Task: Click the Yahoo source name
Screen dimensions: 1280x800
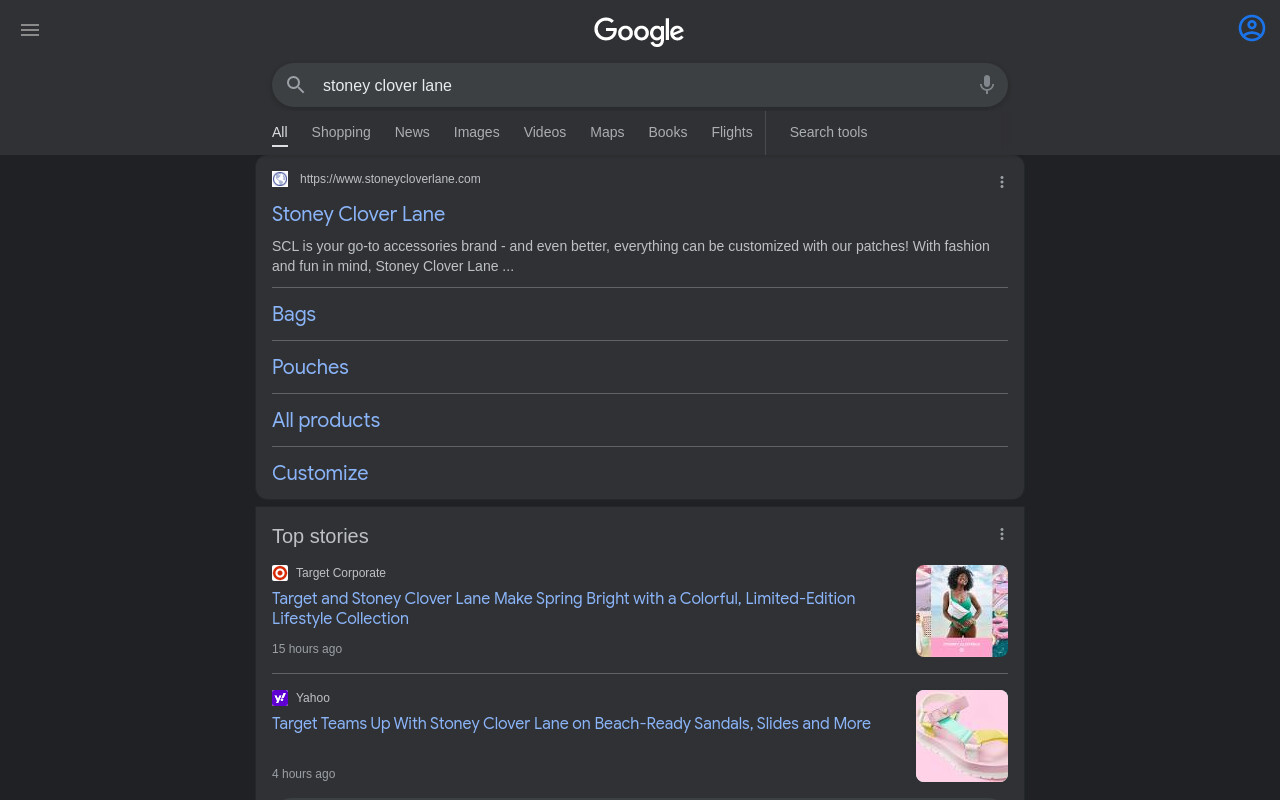Action: 313,698
